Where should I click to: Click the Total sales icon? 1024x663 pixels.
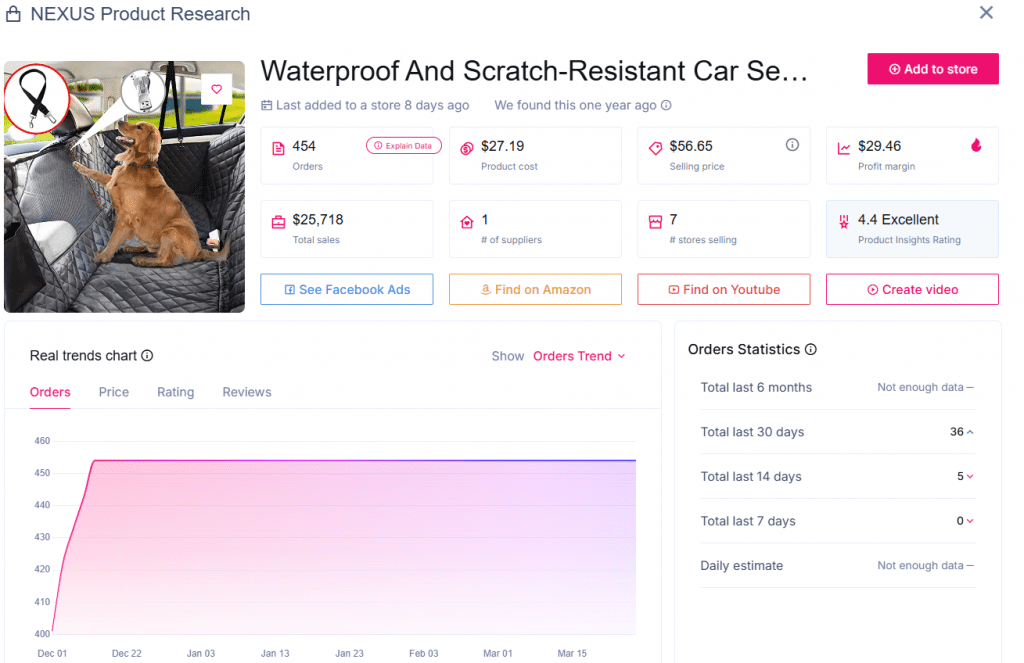click(x=278, y=221)
